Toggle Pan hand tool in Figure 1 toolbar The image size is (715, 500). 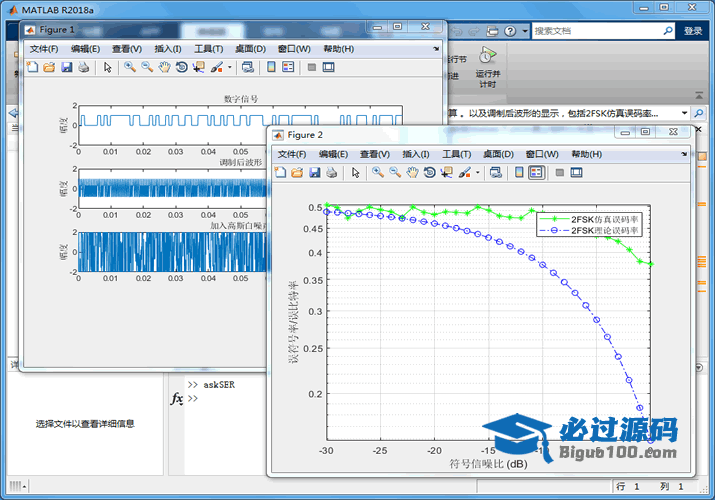click(x=164, y=67)
